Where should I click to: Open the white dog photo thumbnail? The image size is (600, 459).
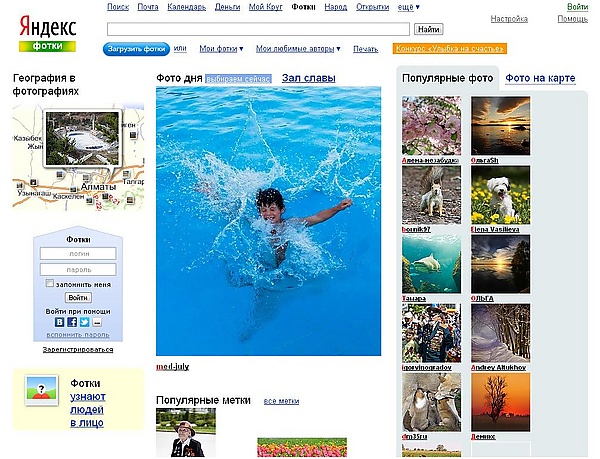click(x=501, y=195)
